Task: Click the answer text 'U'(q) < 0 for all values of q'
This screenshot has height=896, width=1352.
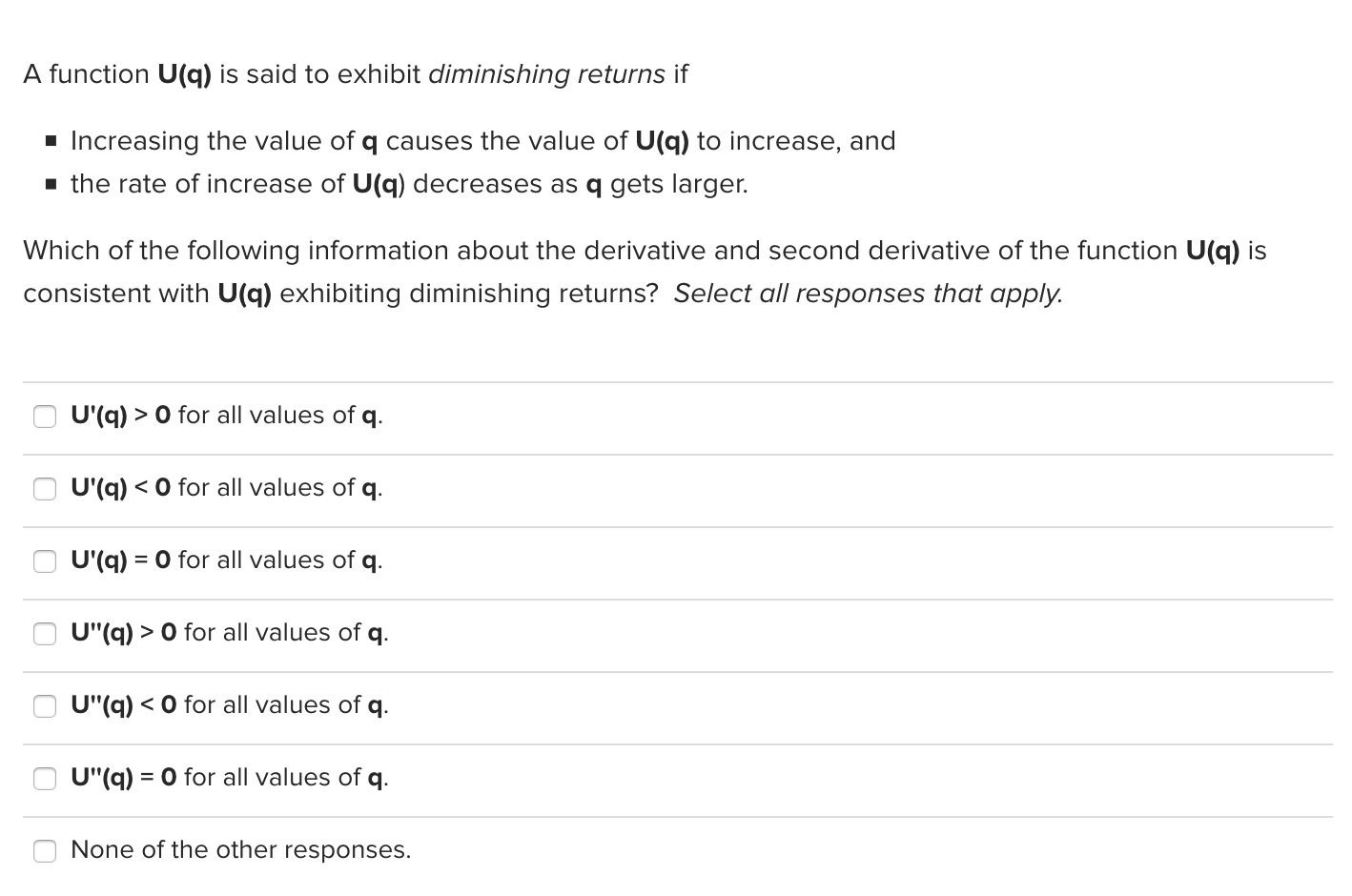Action: [227, 489]
